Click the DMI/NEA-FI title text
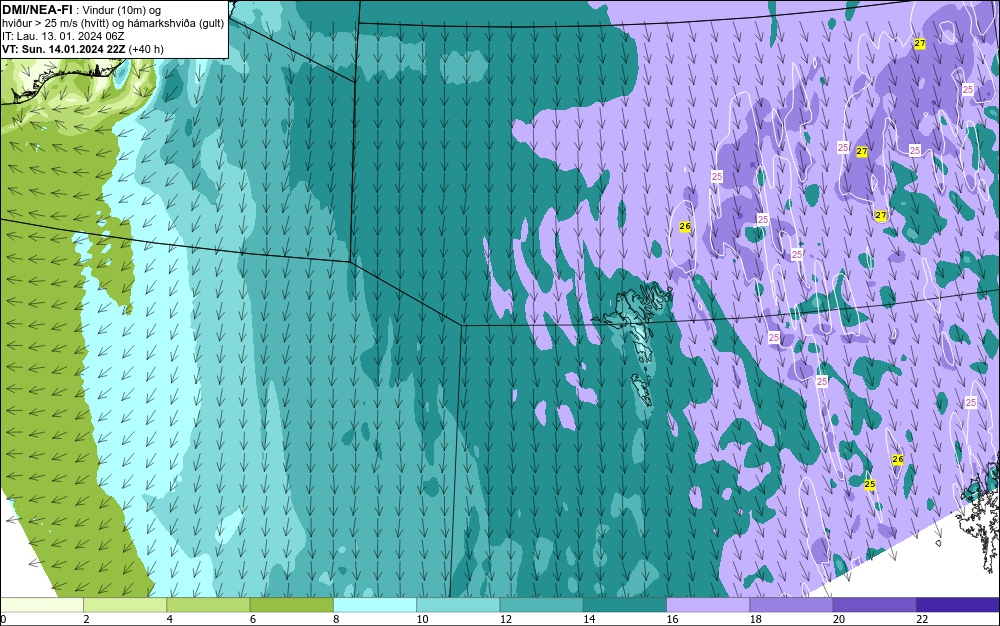1000x626 pixels. 37,10
